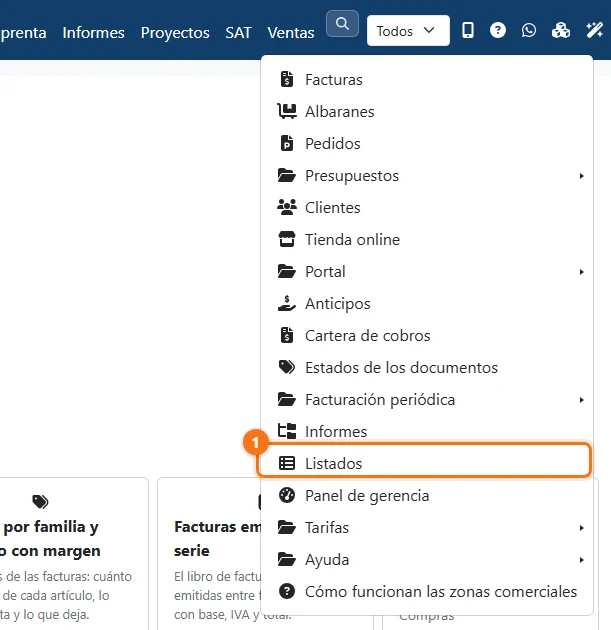Click the Ayuda folder icon
This screenshot has width=611, height=630.
[x=287, y=559]
